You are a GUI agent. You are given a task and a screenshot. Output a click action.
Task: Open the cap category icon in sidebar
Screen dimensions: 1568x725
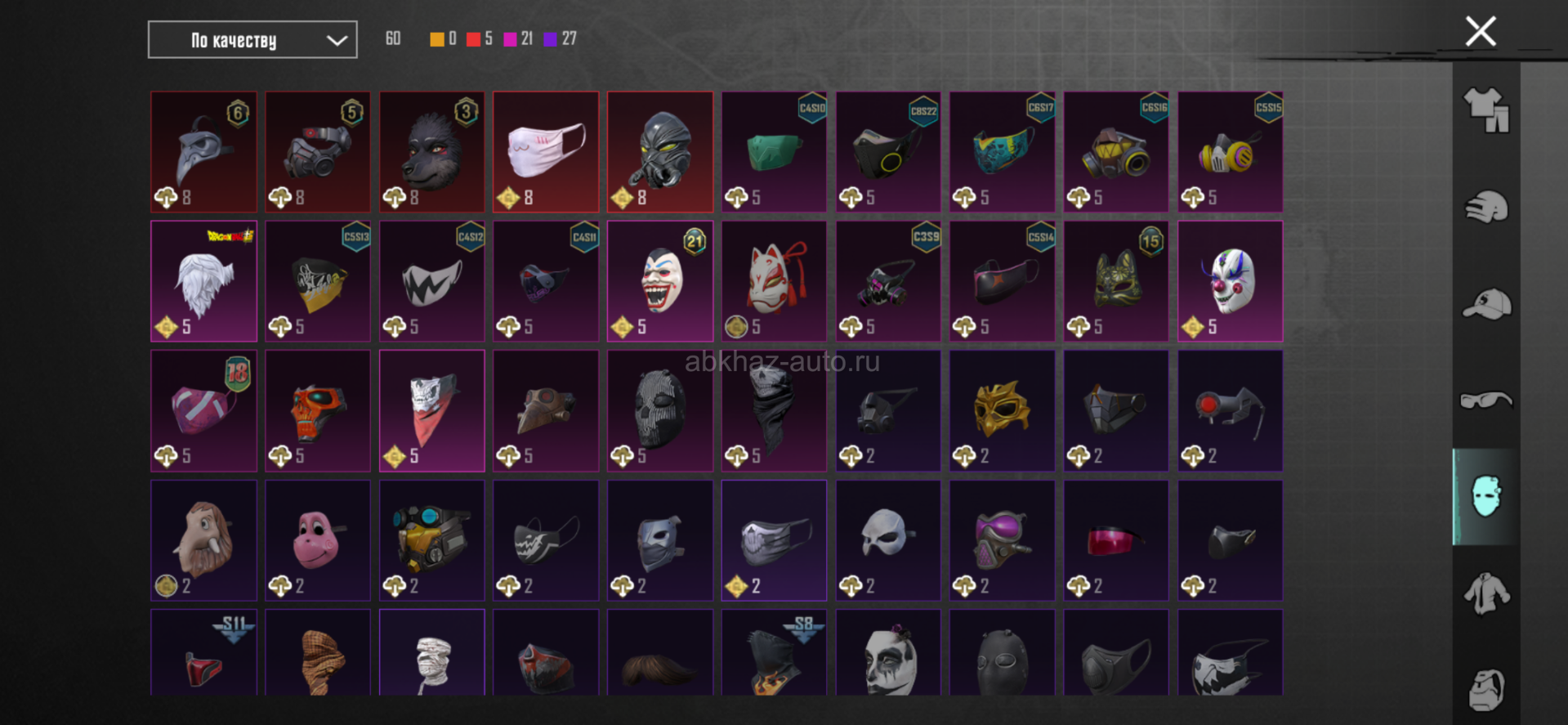tap(1486, 304)
